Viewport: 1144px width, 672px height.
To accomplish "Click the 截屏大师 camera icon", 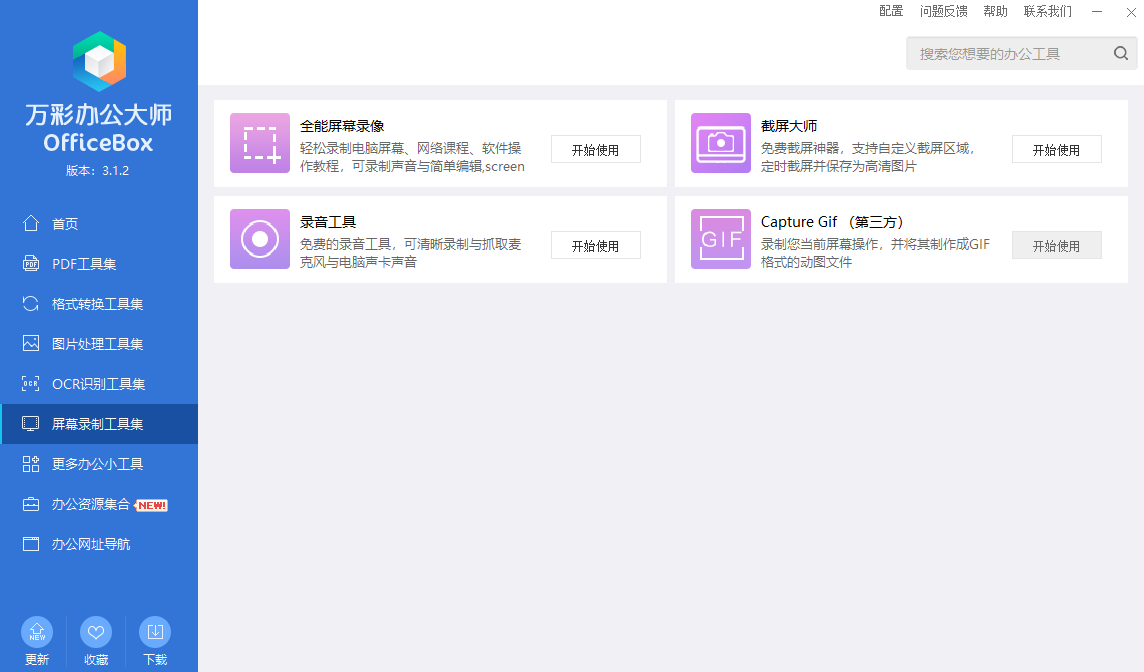I will [x=721, y=143].
